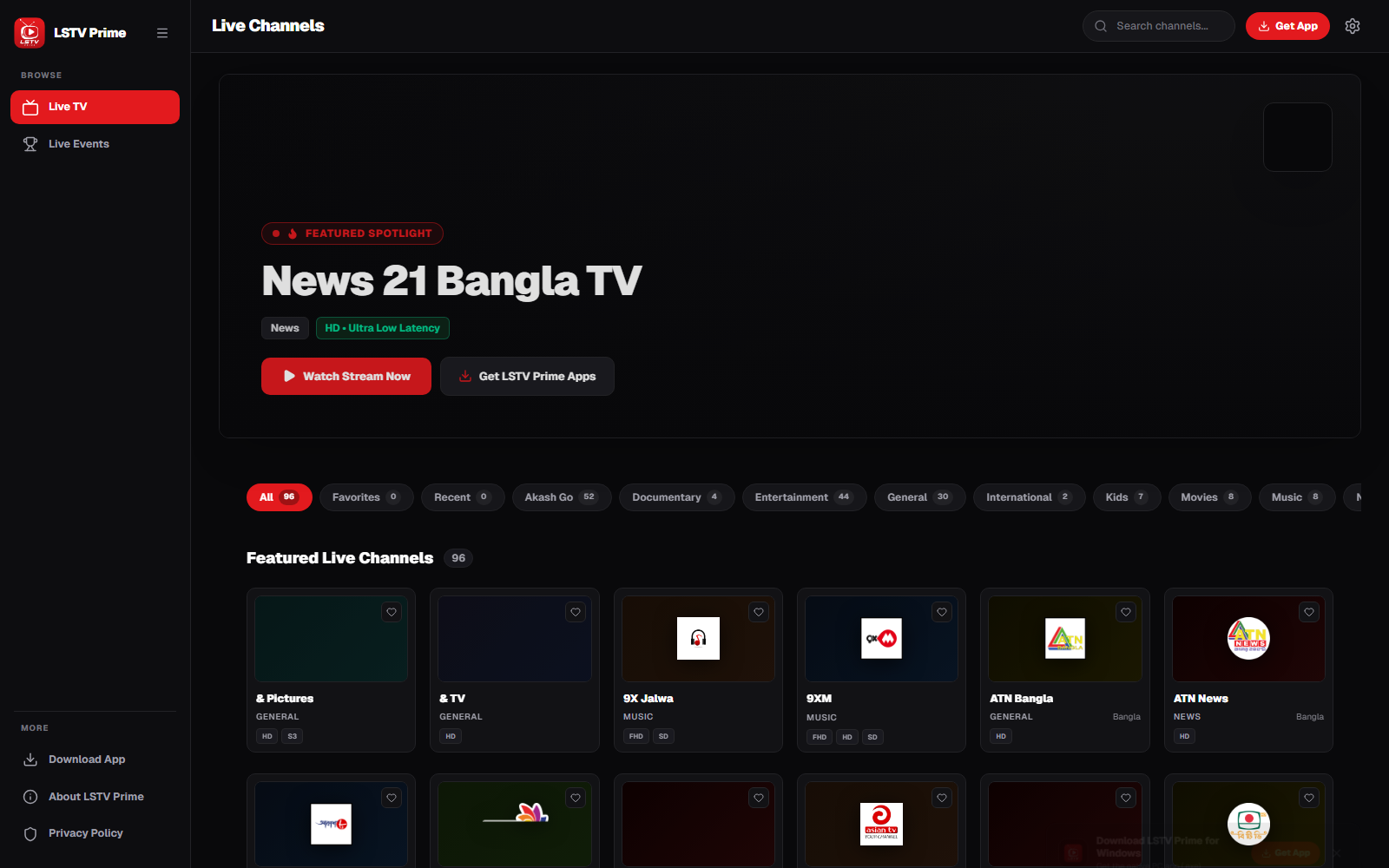Open the 9X Jalwa headphones logo
The height and width of the screenshot is (868, 1389).
(698, 639)
